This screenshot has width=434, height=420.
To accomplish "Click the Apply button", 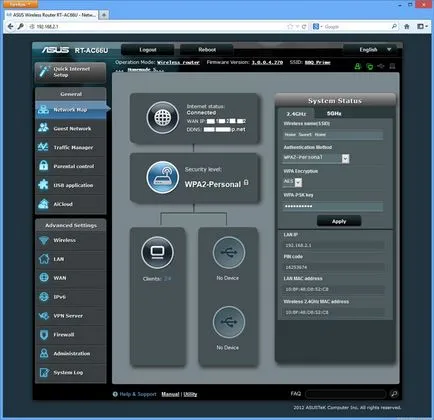I will coord(339,221).
